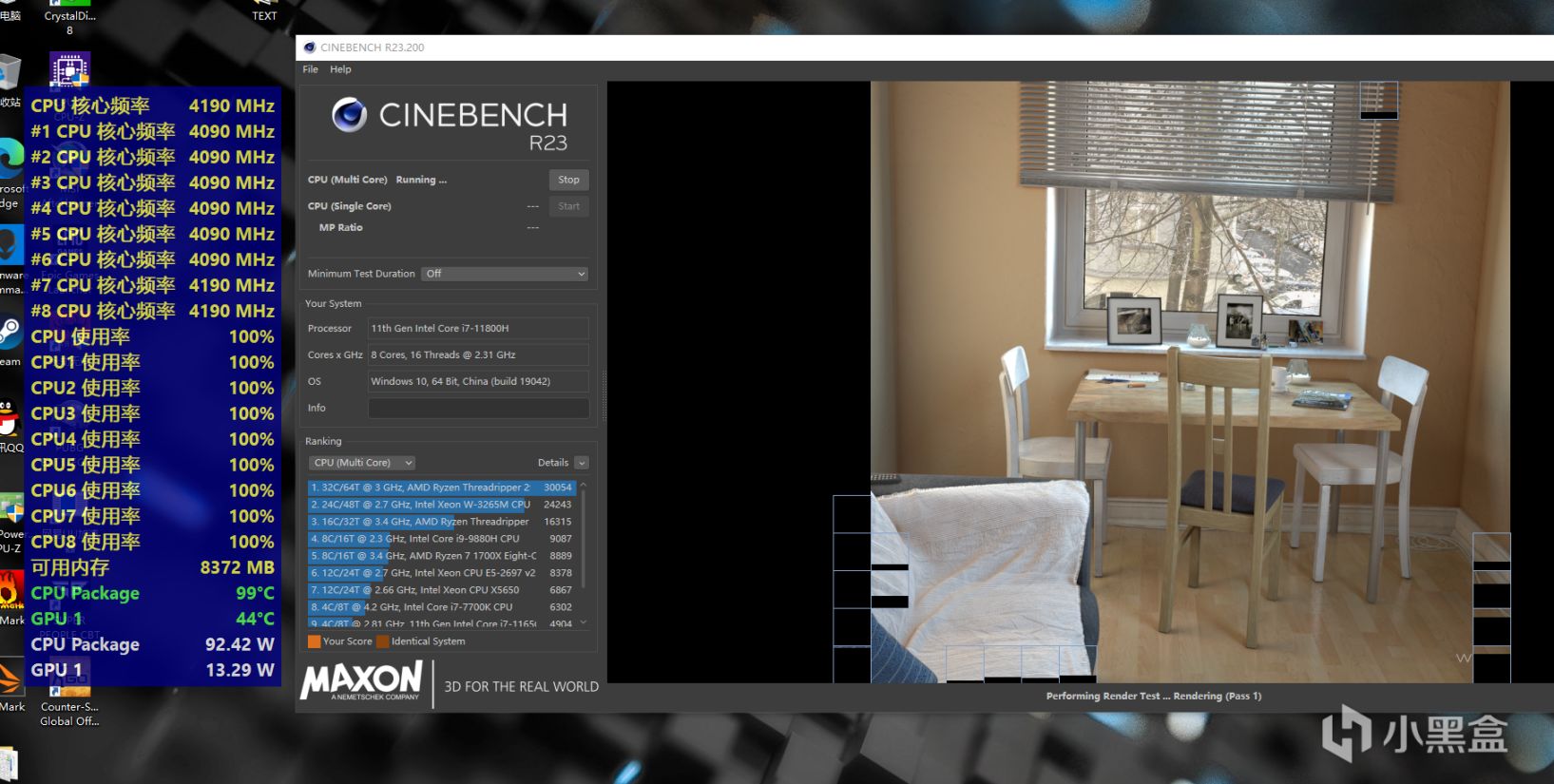Screen dimensions: 1554x784
Task: Click the Cinebench sphere logo icon
Action: [x=349, y=115]
